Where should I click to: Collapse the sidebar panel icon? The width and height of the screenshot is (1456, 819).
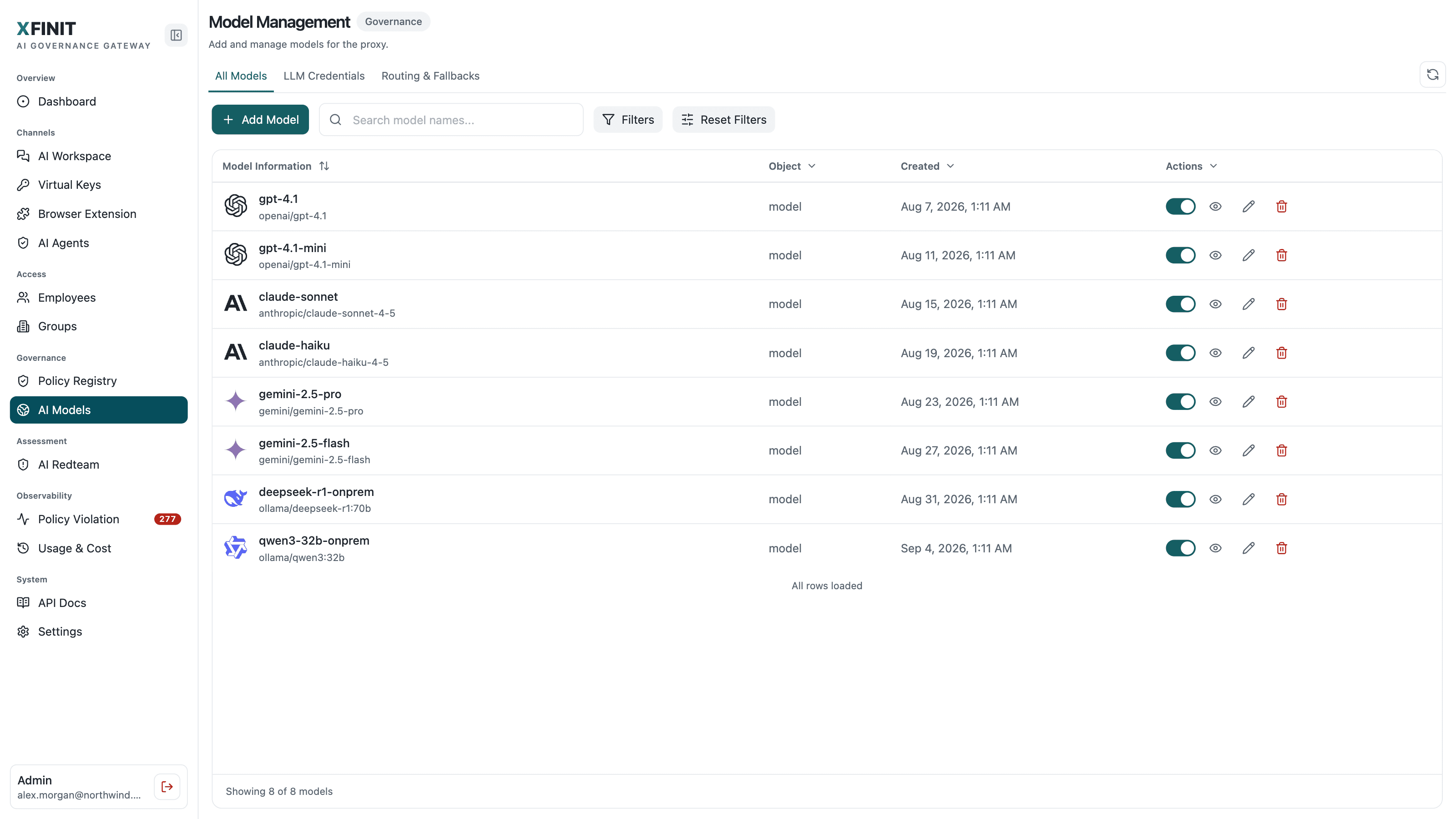point(176,35)
